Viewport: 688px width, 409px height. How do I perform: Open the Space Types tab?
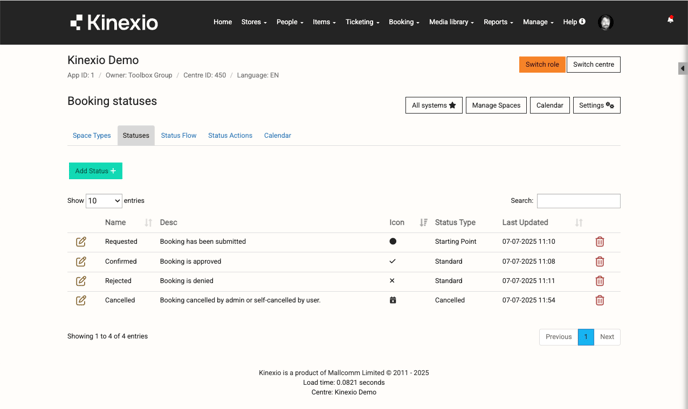point(92,135)
